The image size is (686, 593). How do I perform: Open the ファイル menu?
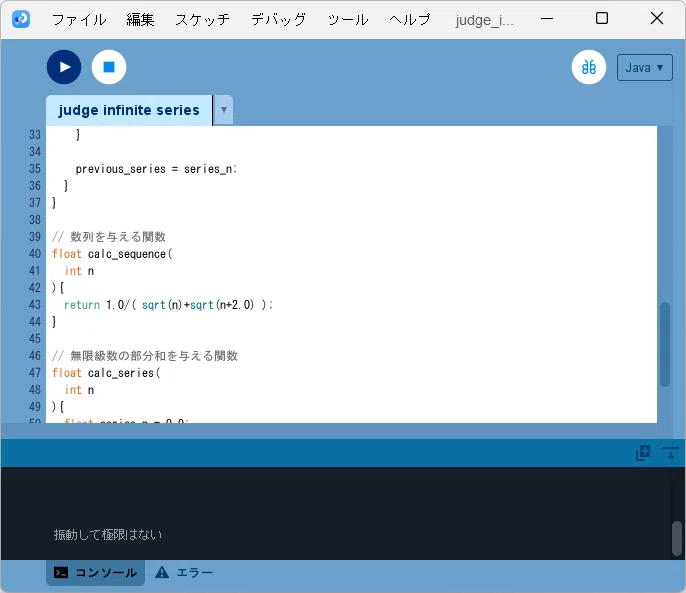tap(79, 19)
